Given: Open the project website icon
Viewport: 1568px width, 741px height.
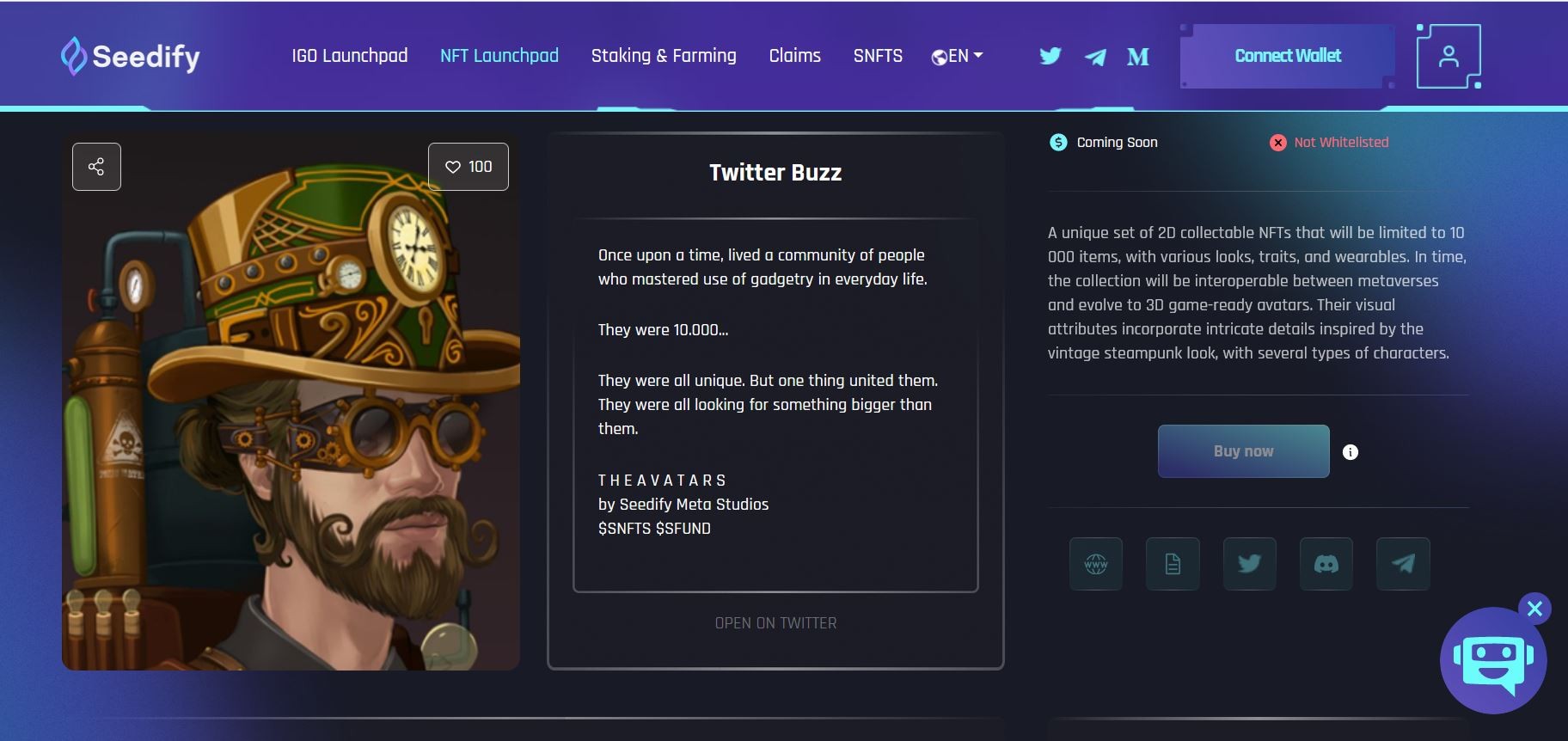Looking at the screenshot, I should [x=1096, y=564].
